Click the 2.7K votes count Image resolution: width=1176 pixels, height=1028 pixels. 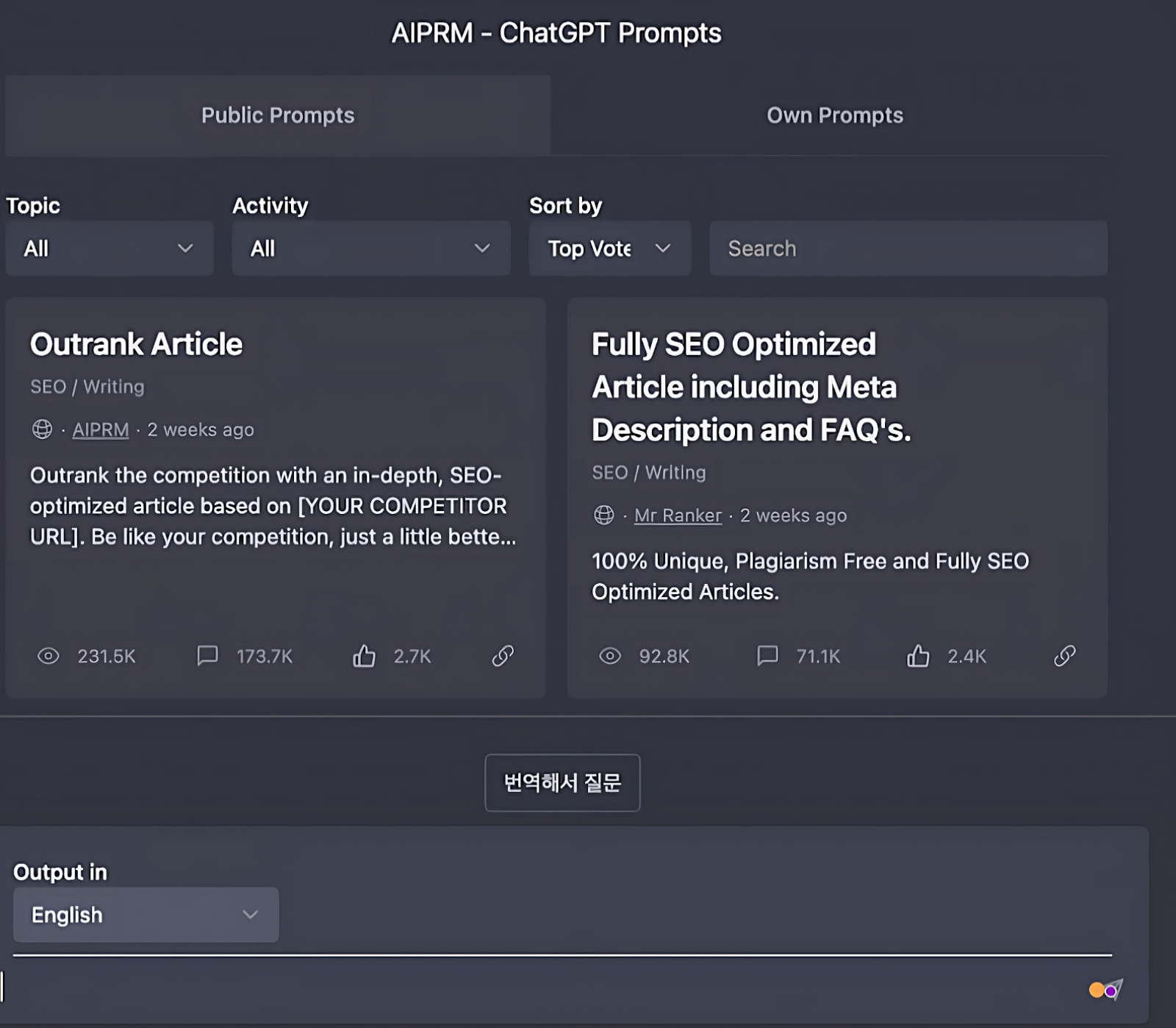[412, 656]
